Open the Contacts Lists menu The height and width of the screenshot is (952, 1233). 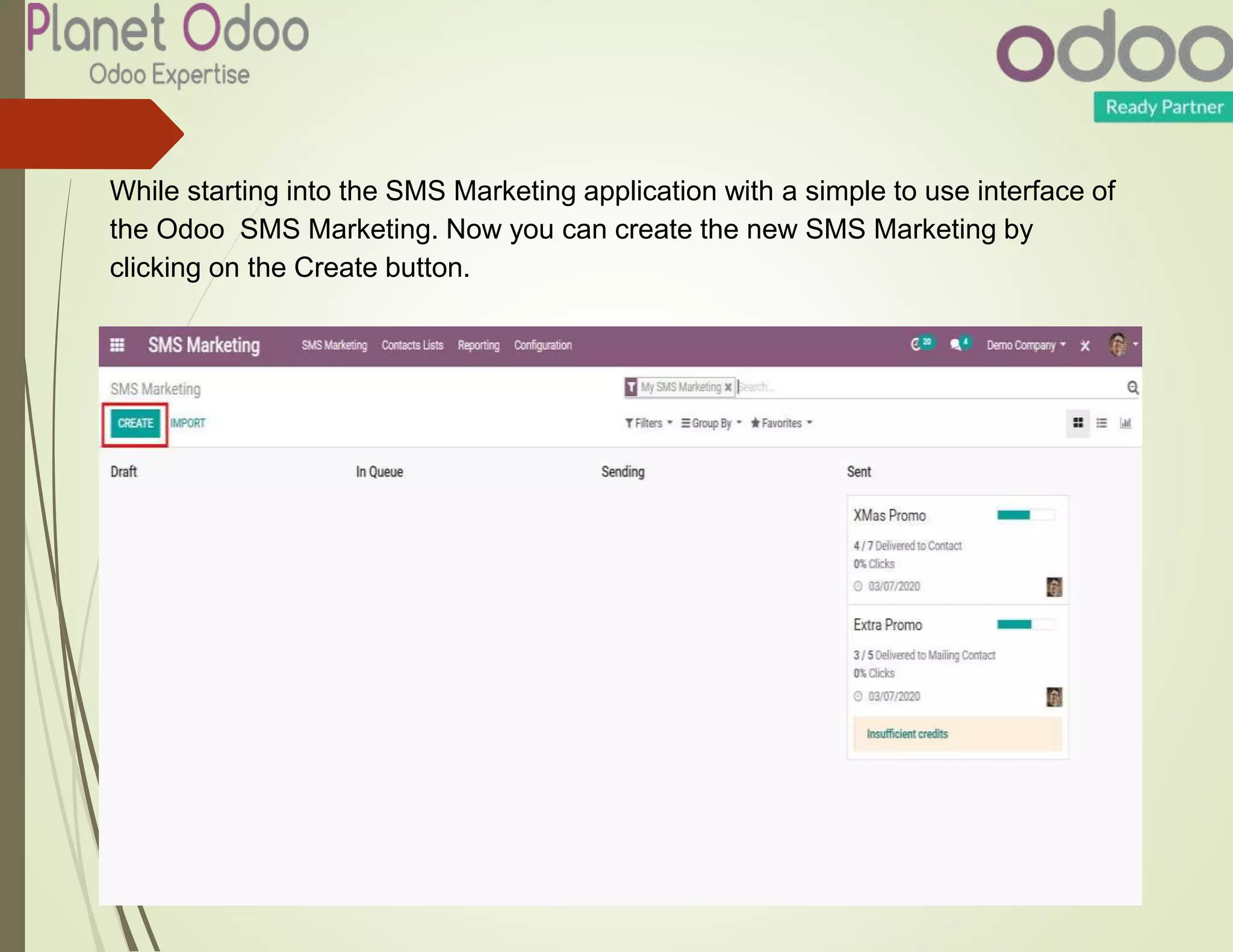(x=412, y=345)
